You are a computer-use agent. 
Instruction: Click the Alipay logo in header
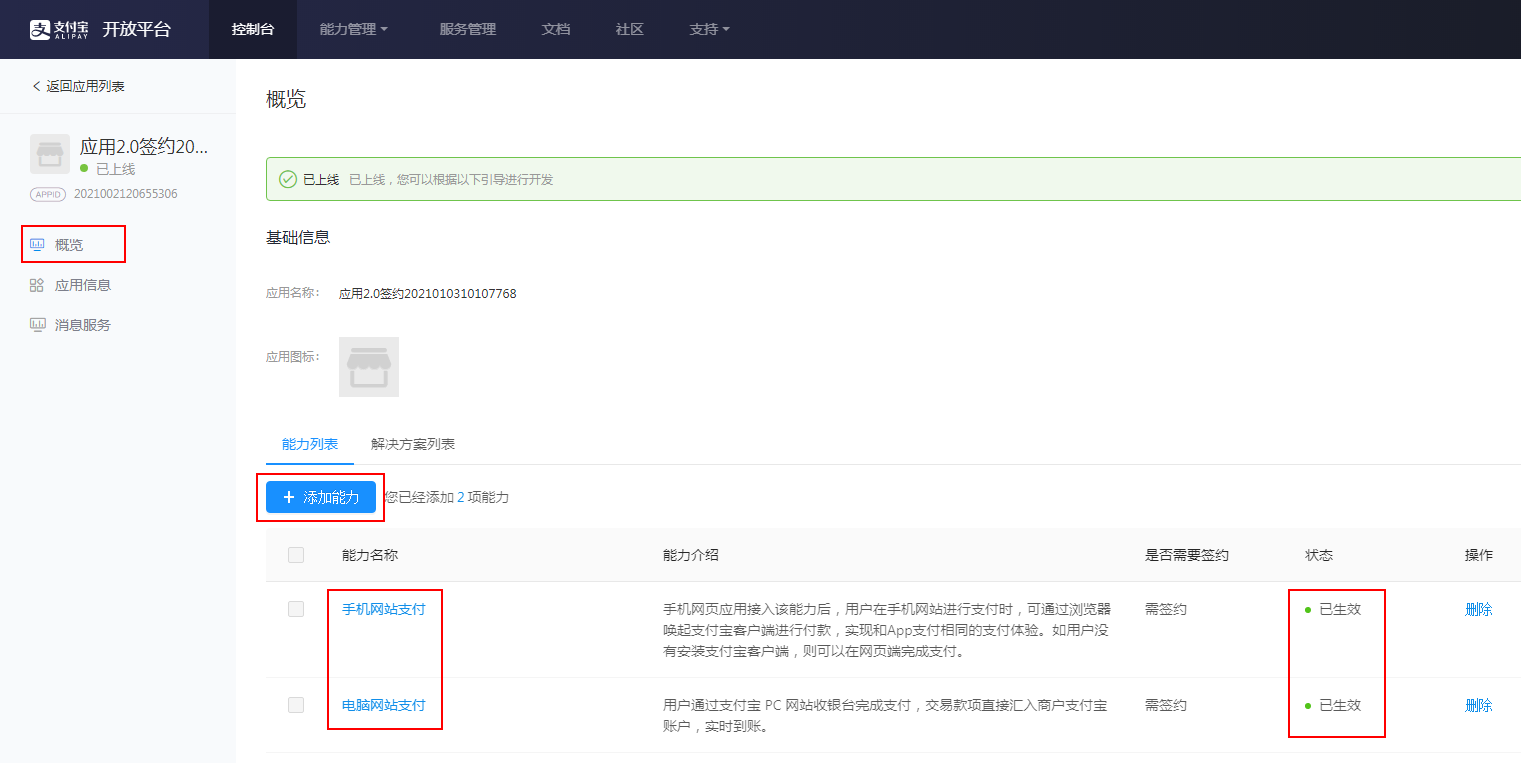click(59, 29)
